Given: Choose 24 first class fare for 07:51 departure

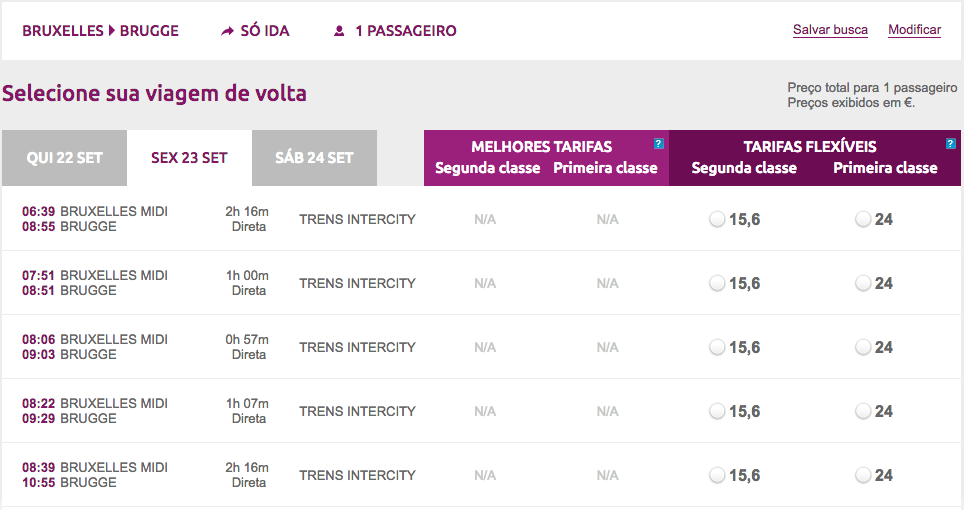Looking at the screenshot, I should [863, 284].
